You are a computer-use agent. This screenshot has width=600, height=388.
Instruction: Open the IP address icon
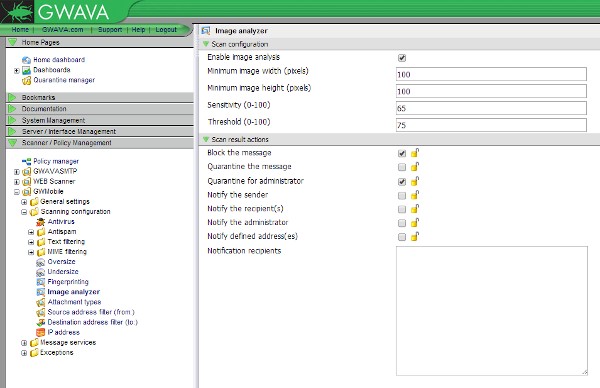coord(41,332)
